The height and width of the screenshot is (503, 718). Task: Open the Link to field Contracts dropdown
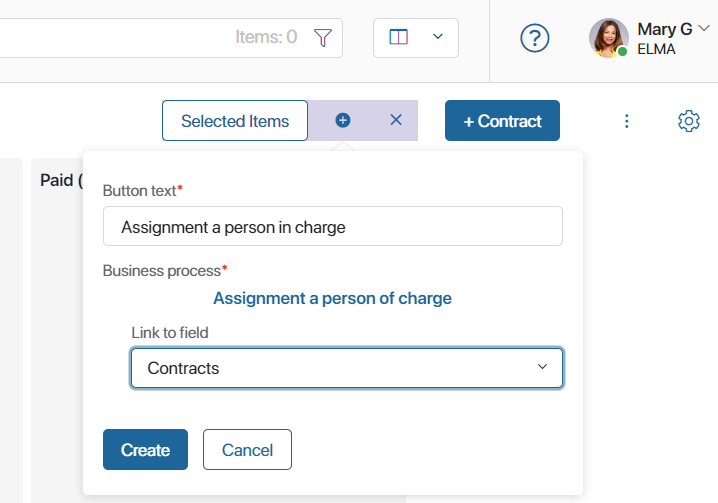tap(347, 368)
